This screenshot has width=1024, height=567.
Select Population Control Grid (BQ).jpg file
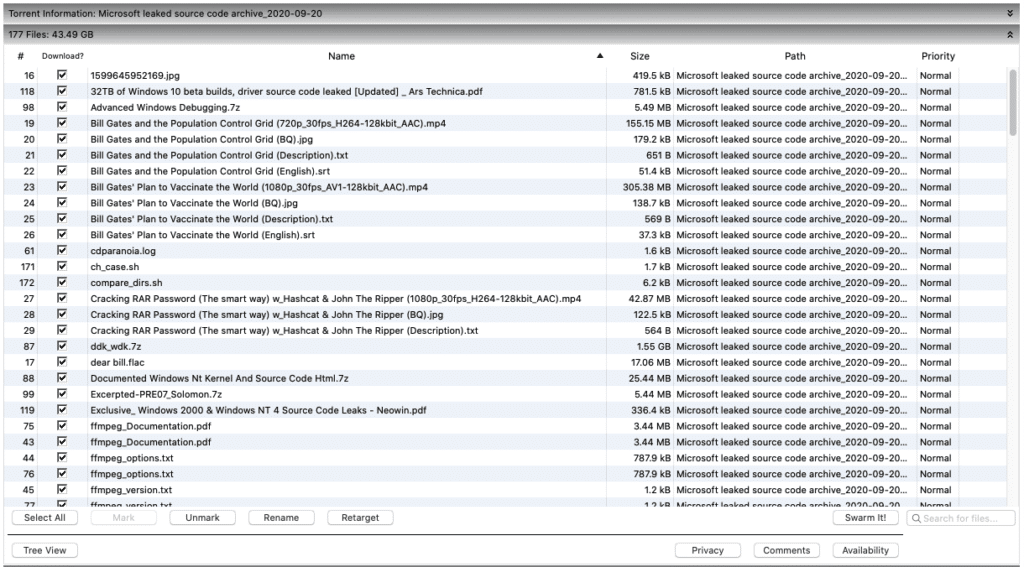click(x=202, y=139)
